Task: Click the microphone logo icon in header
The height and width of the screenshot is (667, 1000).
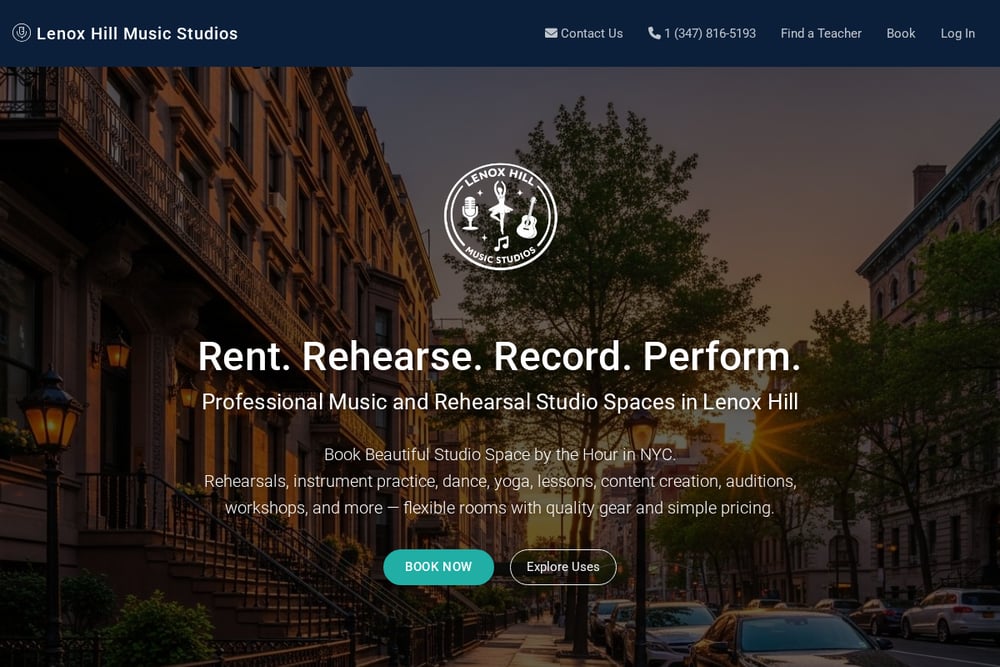Action: pos(21,33)
